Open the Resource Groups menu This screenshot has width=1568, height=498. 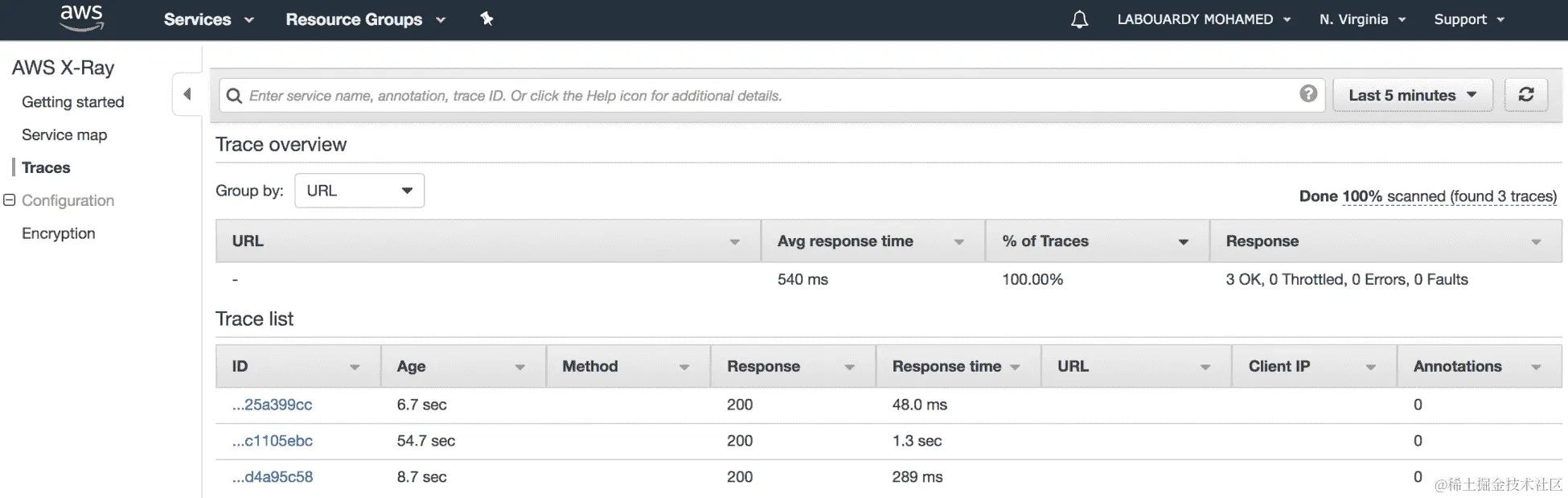point(365,19)
